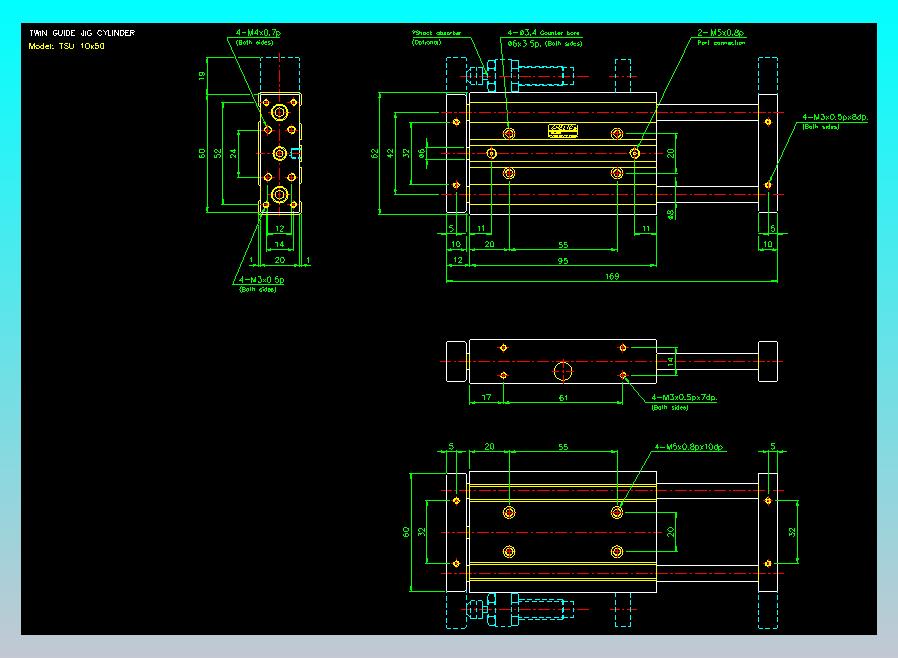Click the 'ø6x3.5p. (Both sides)' note
This screenshot has height=658, width=898.
(545, 44)
